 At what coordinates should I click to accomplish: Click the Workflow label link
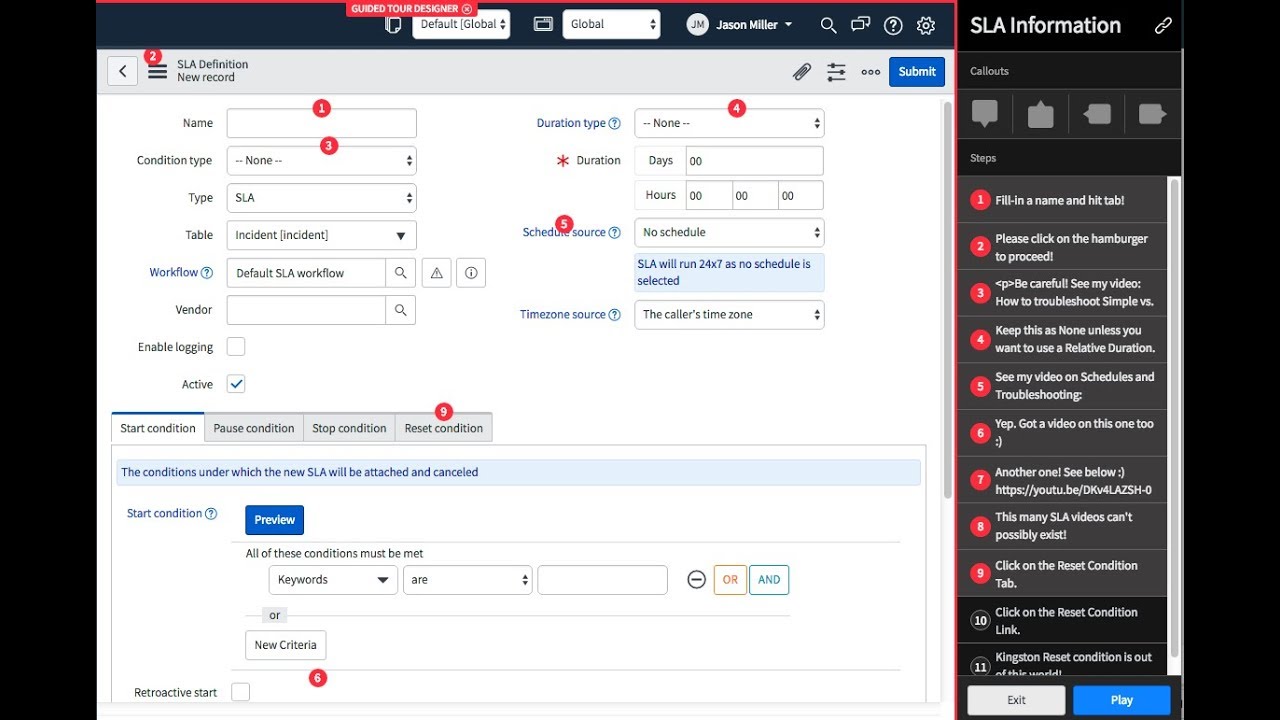coord(174,272)
